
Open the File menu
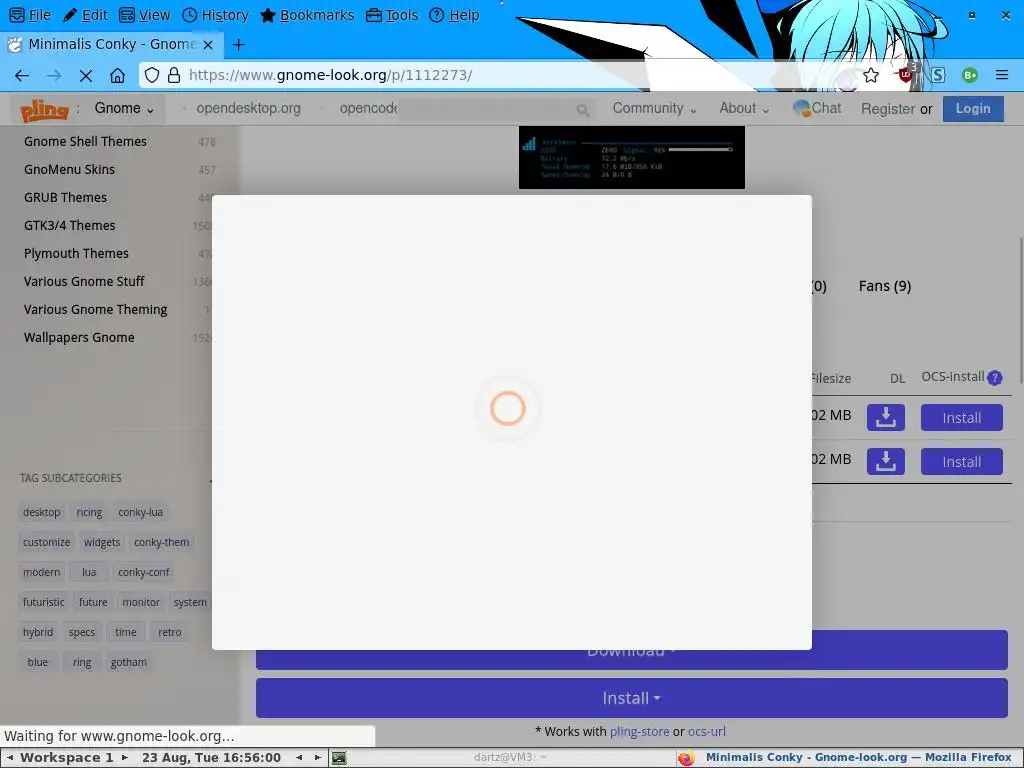pyautogui.click(x=30, y=15)
